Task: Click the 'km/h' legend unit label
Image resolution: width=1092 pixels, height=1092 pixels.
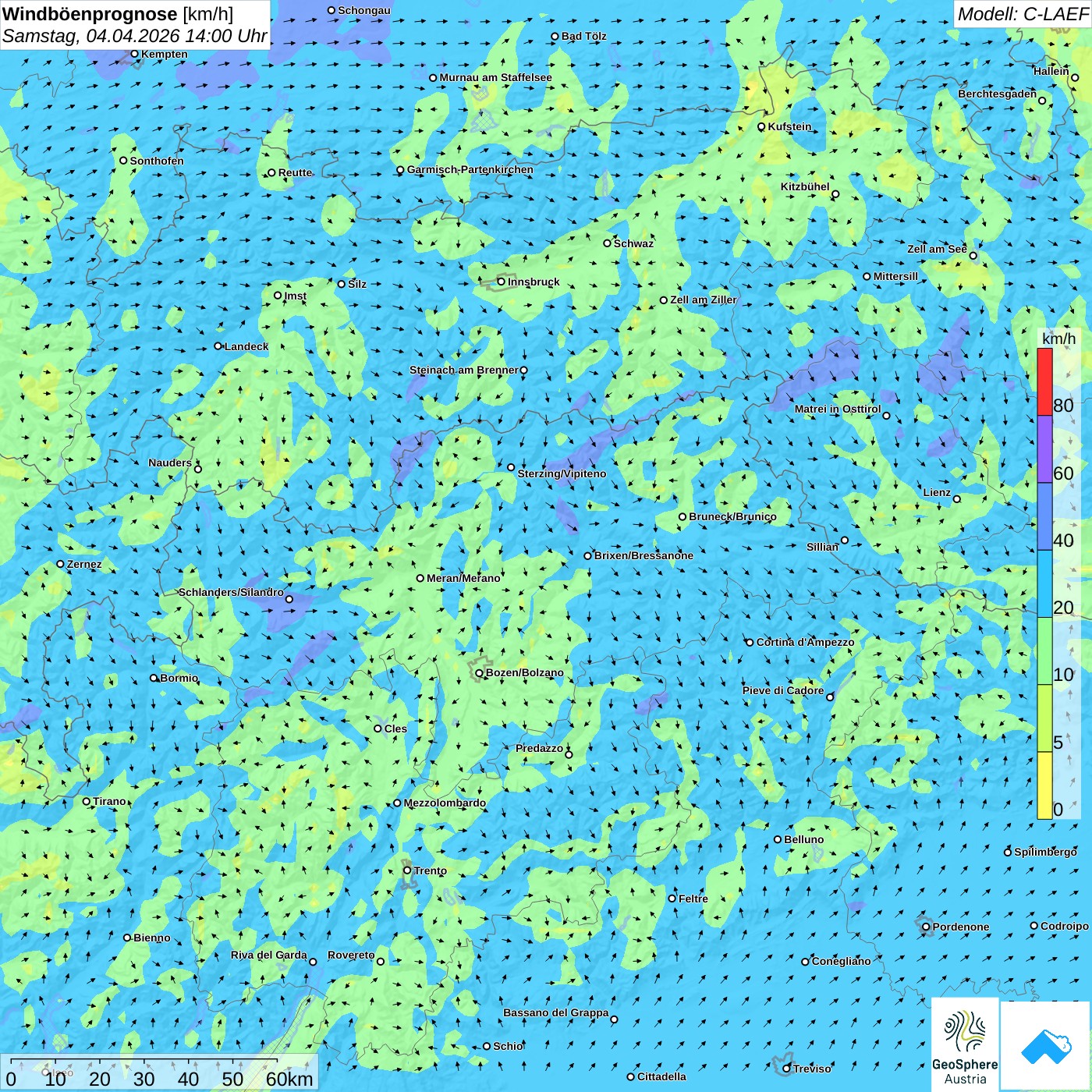Action: click(x=1059, y=339)
